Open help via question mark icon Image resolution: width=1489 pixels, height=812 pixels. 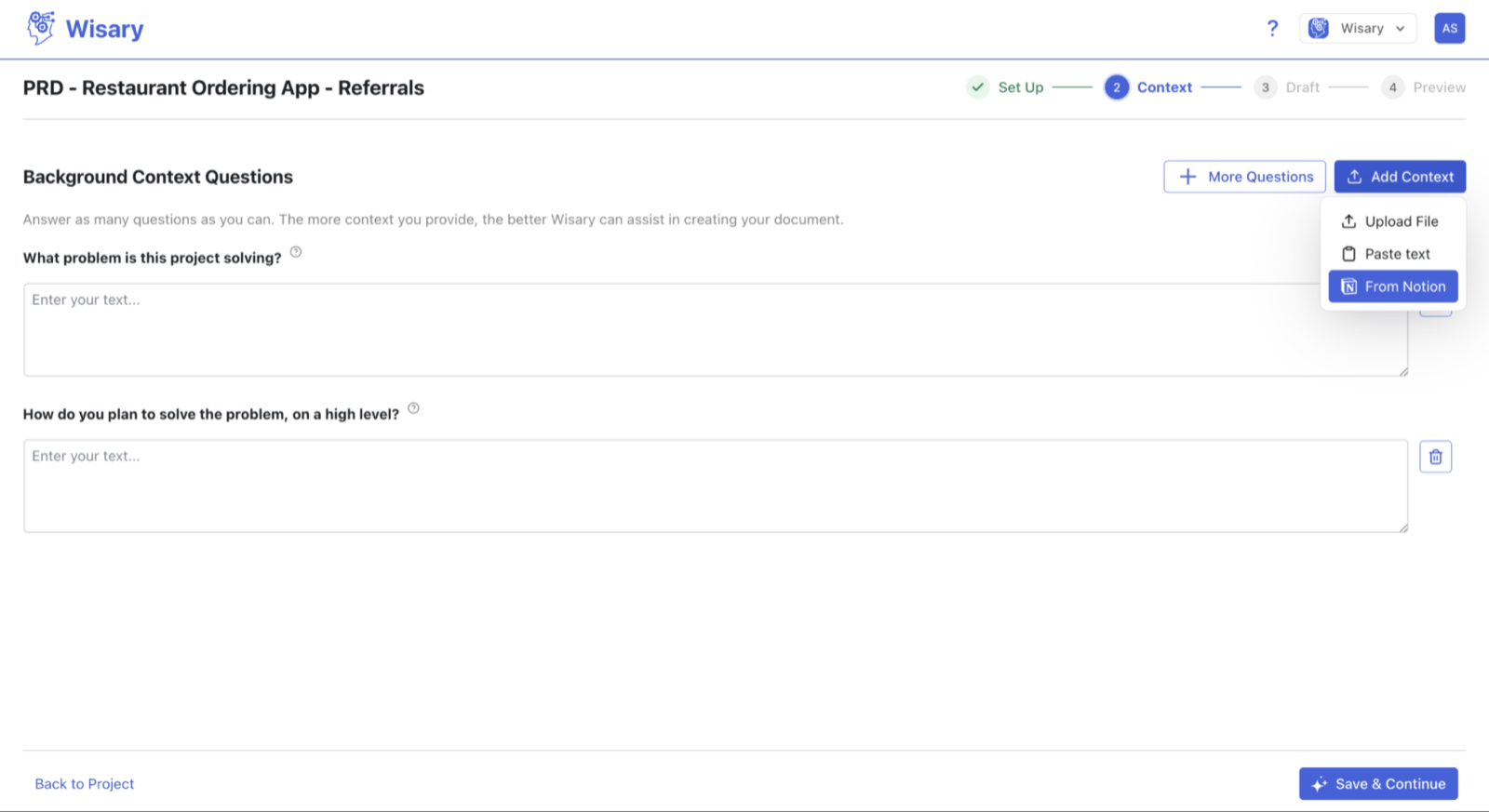pyautogui.click(x=1272, y=28)
